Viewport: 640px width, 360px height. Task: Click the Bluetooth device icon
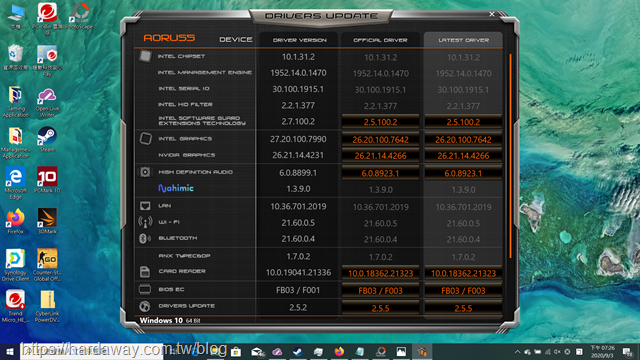pyautogui.click(x=144, y=238)
